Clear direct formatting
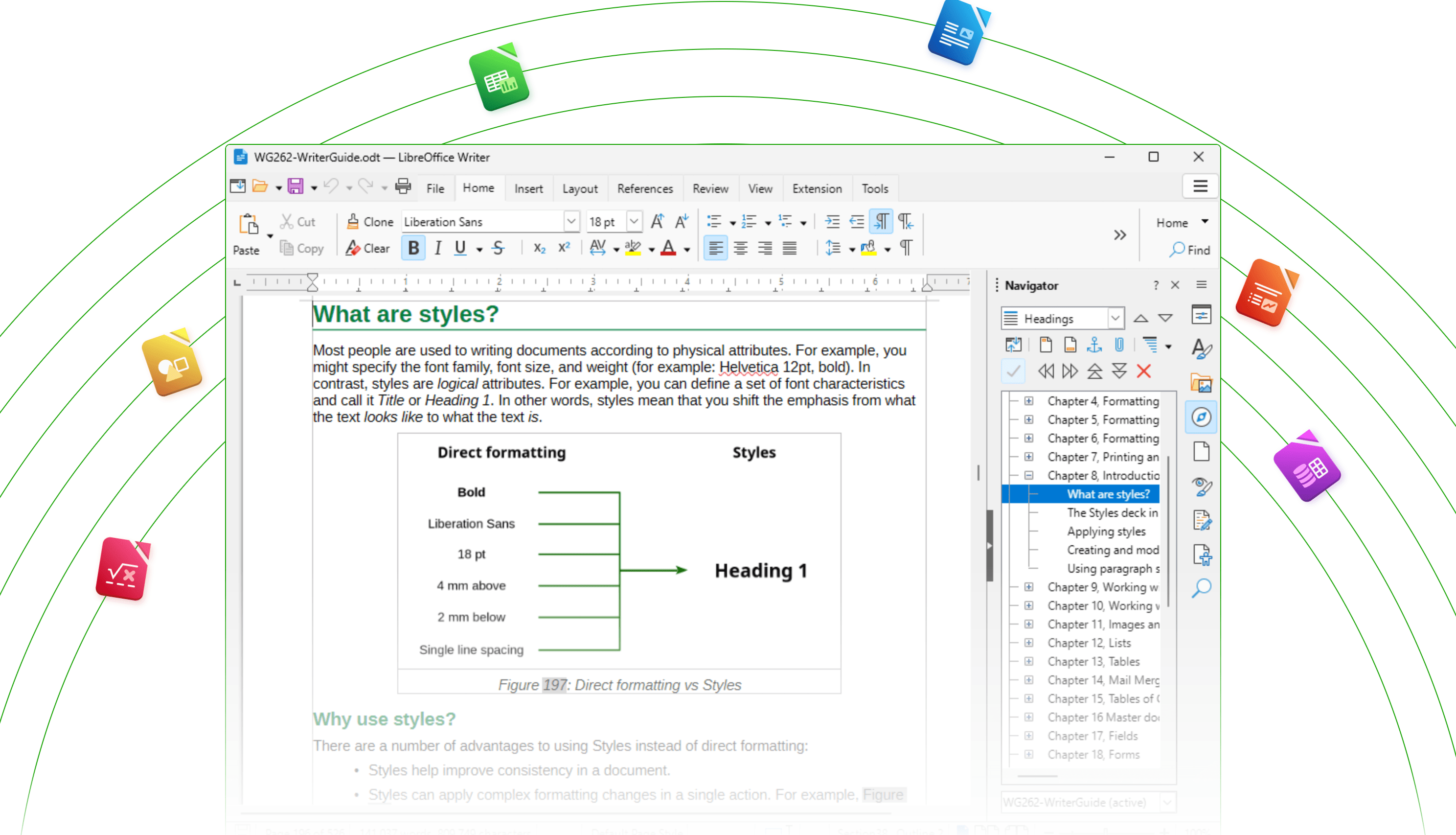Image resolution: width=1456 pixels, height=835 pixels. click(x=367, y=248)
